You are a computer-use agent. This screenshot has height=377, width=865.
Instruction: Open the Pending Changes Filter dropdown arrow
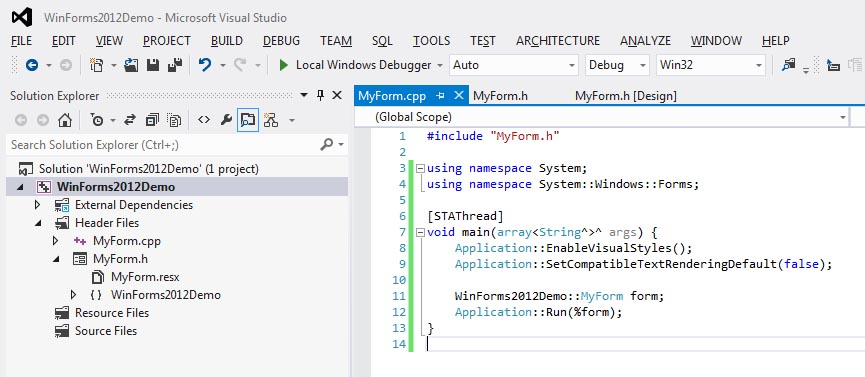tap(113, 120)
